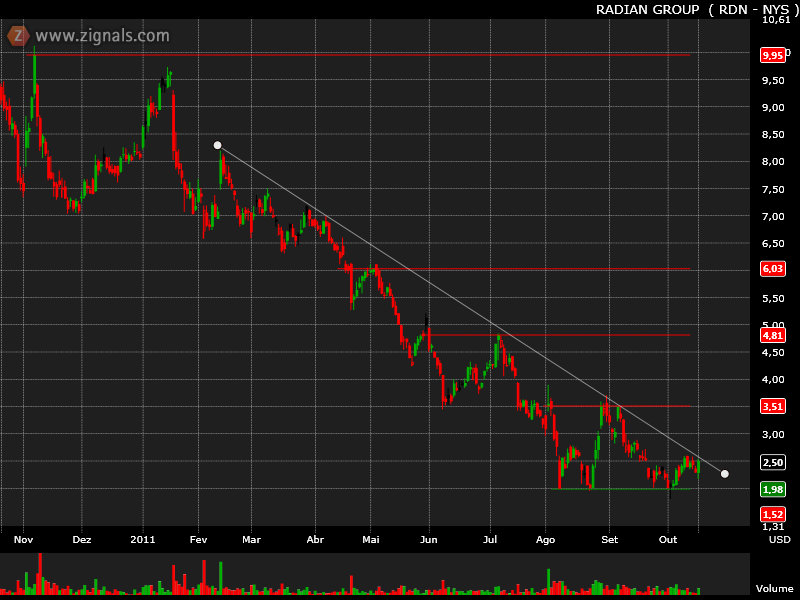This screenshot has width=800, height=600.
Task: Click the Nov month label on the time axis
Action: coord(23,539)
